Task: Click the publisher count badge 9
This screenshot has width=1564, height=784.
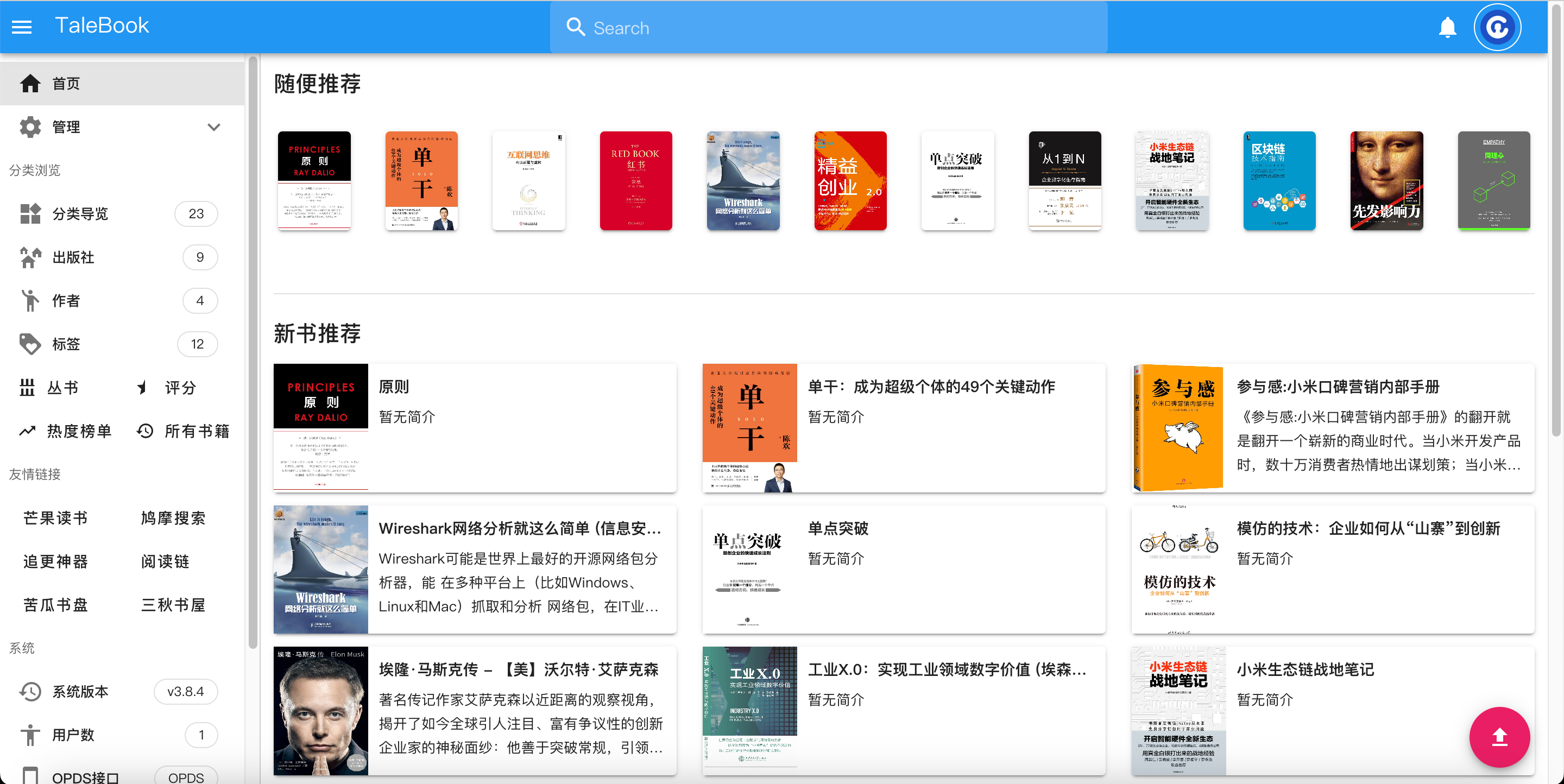Action: point(200,257)
